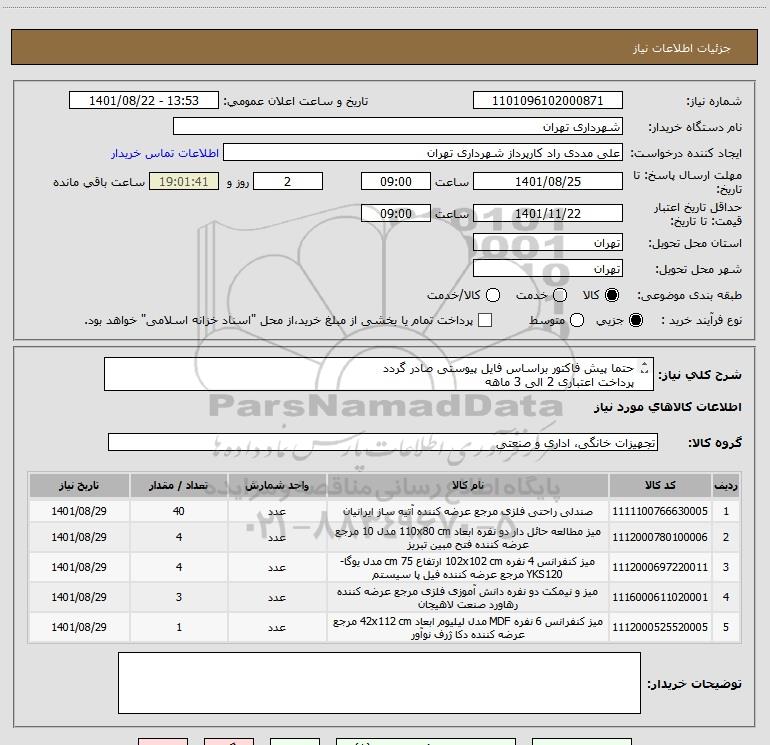Click the item name میز مطالعه حائل دار
This screenshot has height=745, width=770.
pyautogui.click(x=468, y=538)
